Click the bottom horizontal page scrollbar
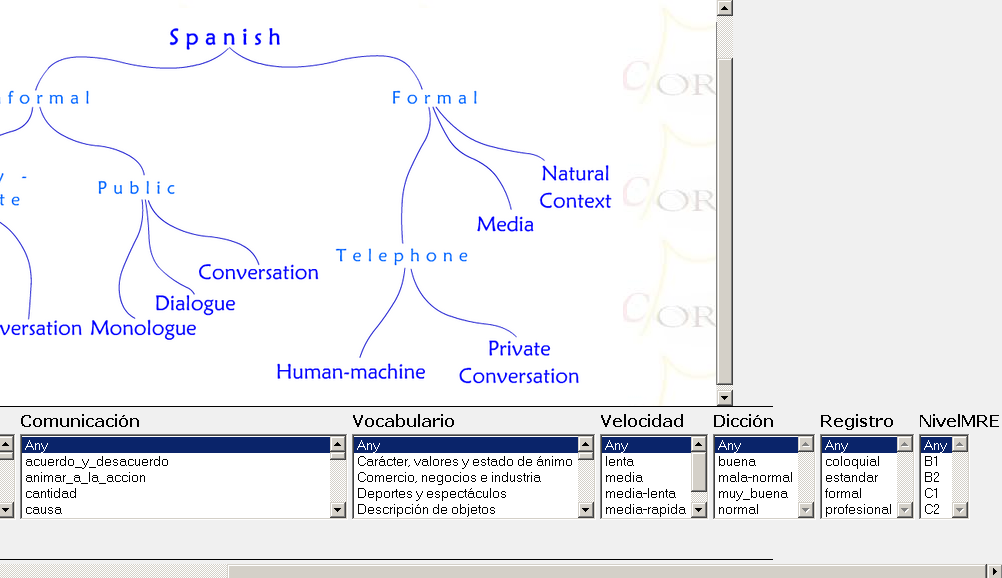The height and width of the screenshot is (578, 1002). pos(600,571)
